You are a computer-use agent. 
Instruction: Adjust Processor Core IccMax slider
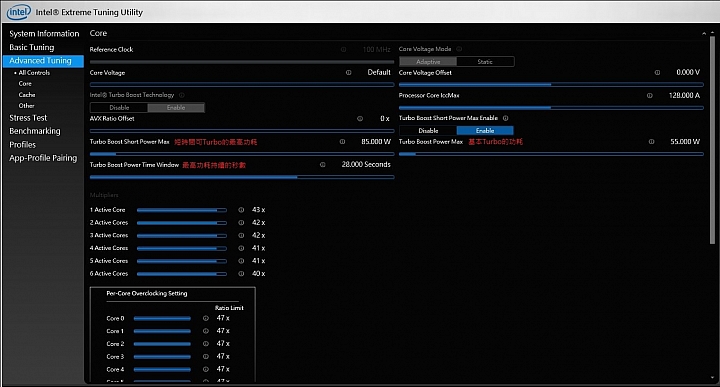pos(551,108)
